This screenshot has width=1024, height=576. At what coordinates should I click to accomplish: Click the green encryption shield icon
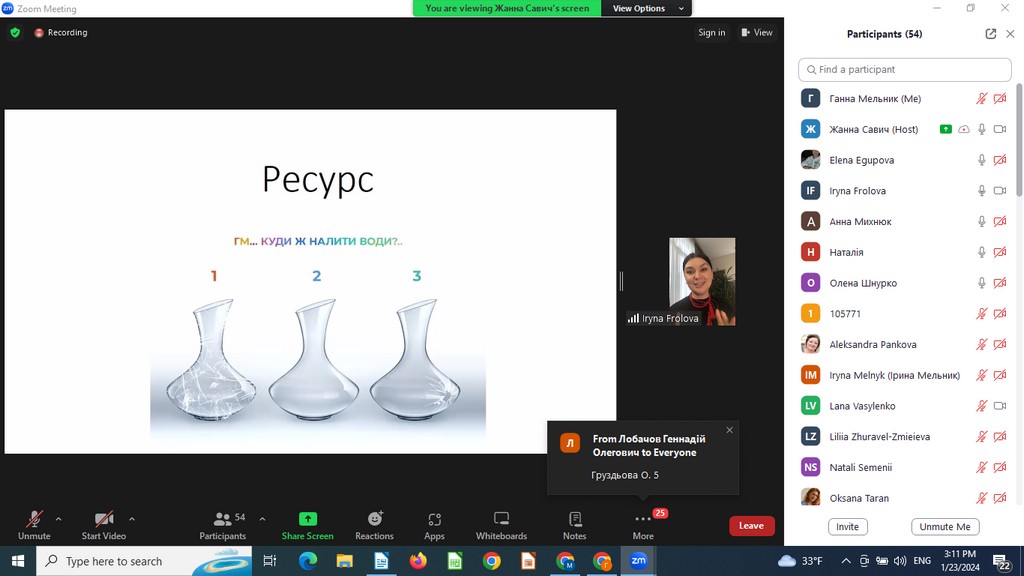pyautogui.click(x=15, y=32)
